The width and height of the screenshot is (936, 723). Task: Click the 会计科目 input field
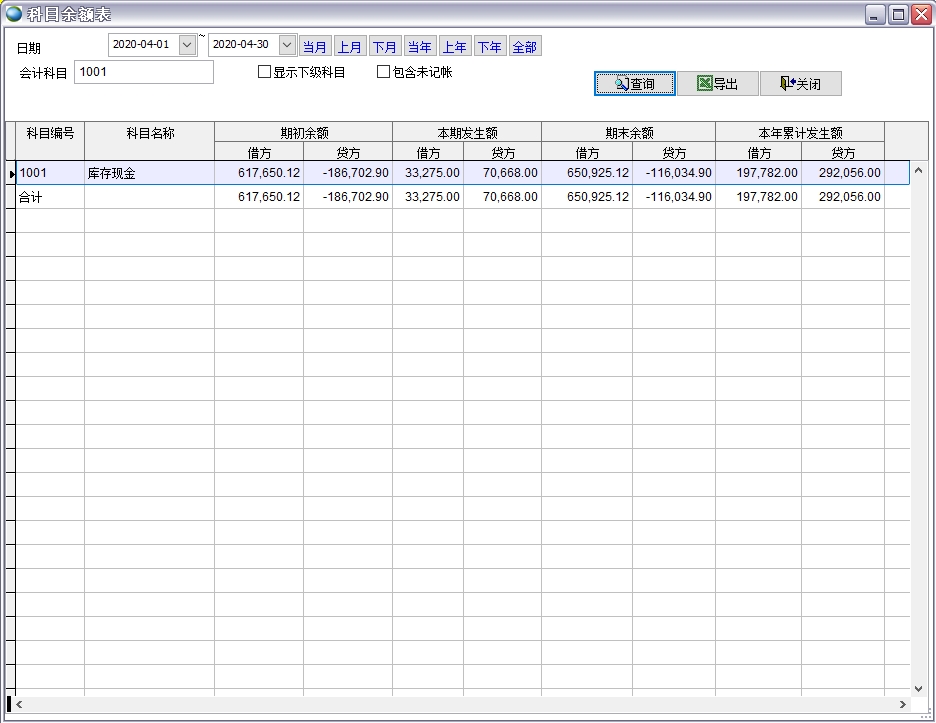144,72
